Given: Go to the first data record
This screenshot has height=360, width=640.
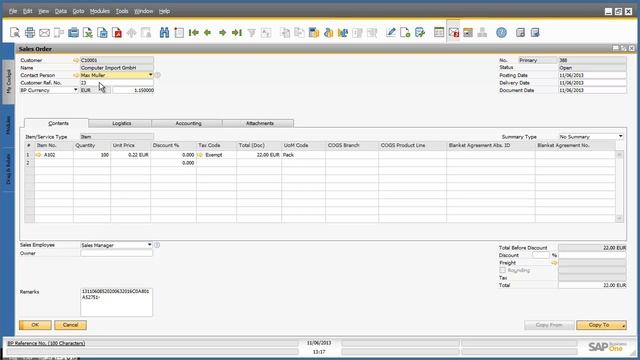Looking at the screenshot, I should [x=193, y=33].
